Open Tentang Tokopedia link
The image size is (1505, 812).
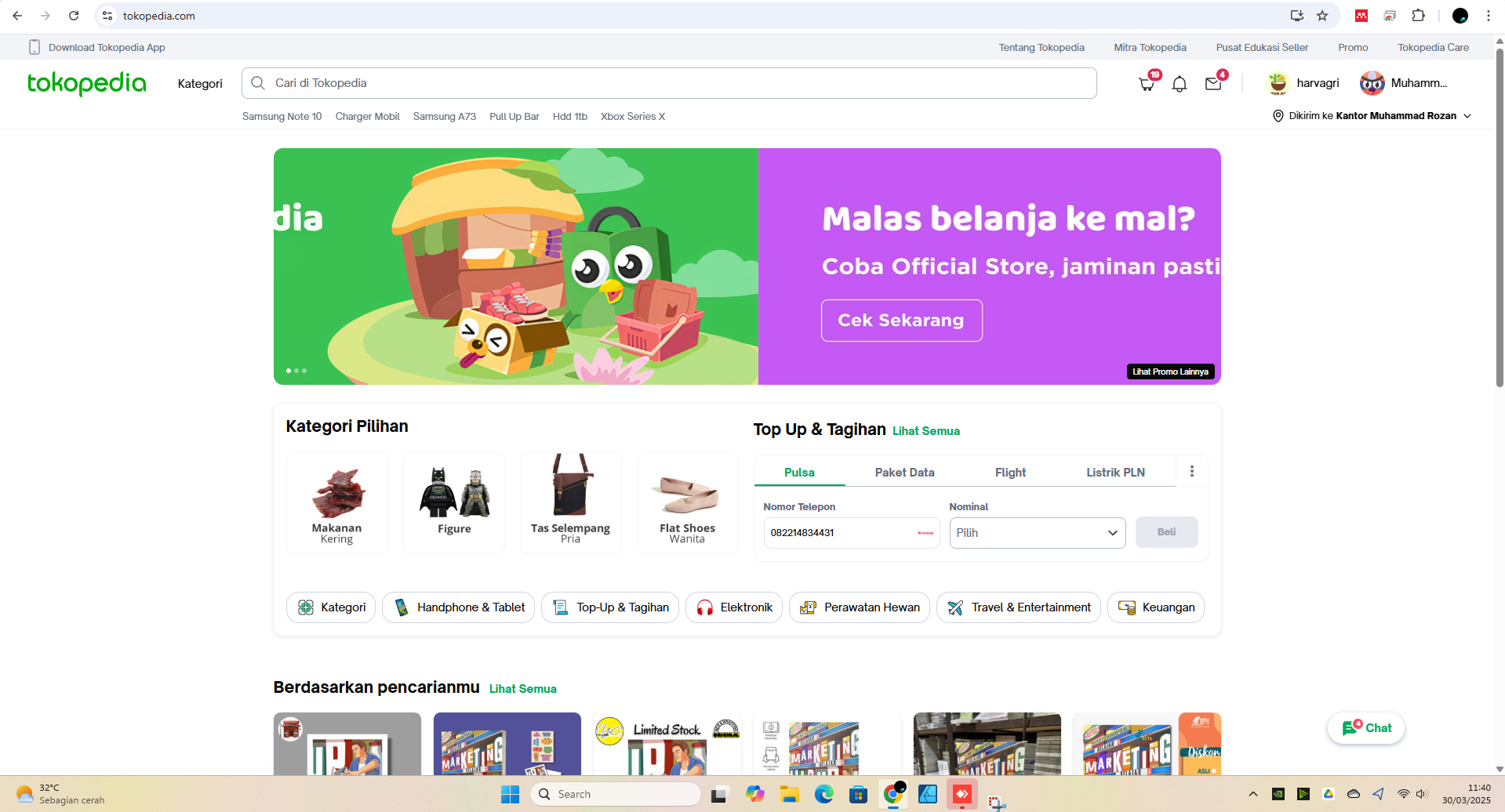coord(1042,47)
